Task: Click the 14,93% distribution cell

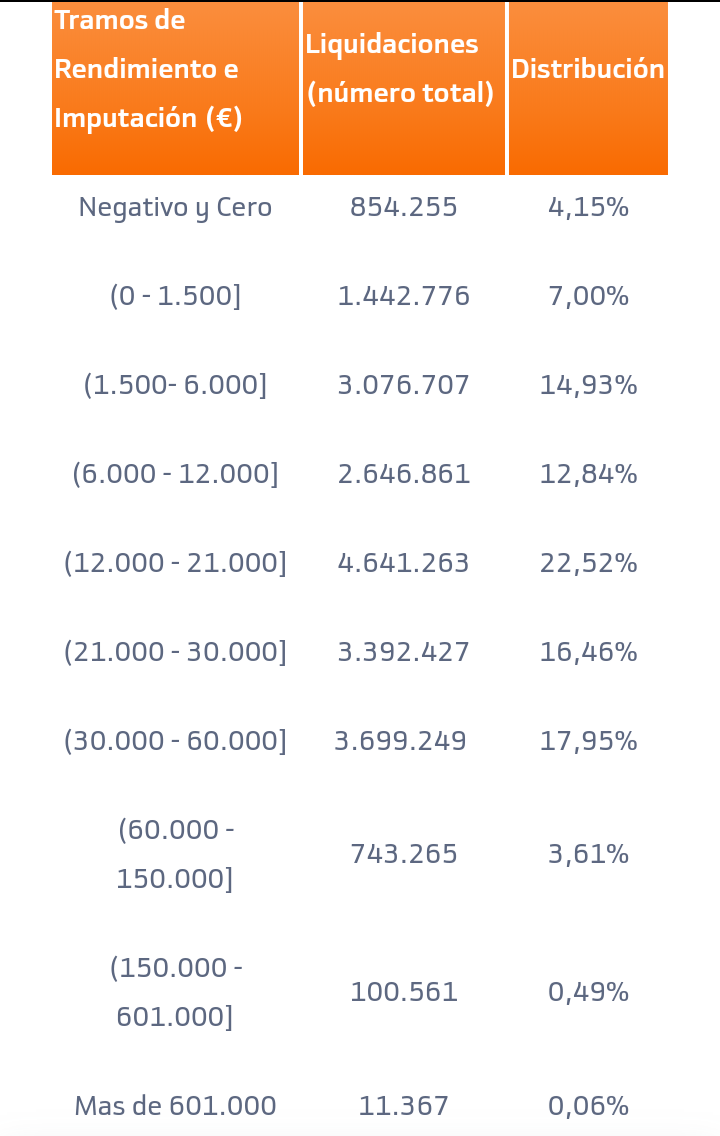Action: pyautogui.click(x=588, y=385)
